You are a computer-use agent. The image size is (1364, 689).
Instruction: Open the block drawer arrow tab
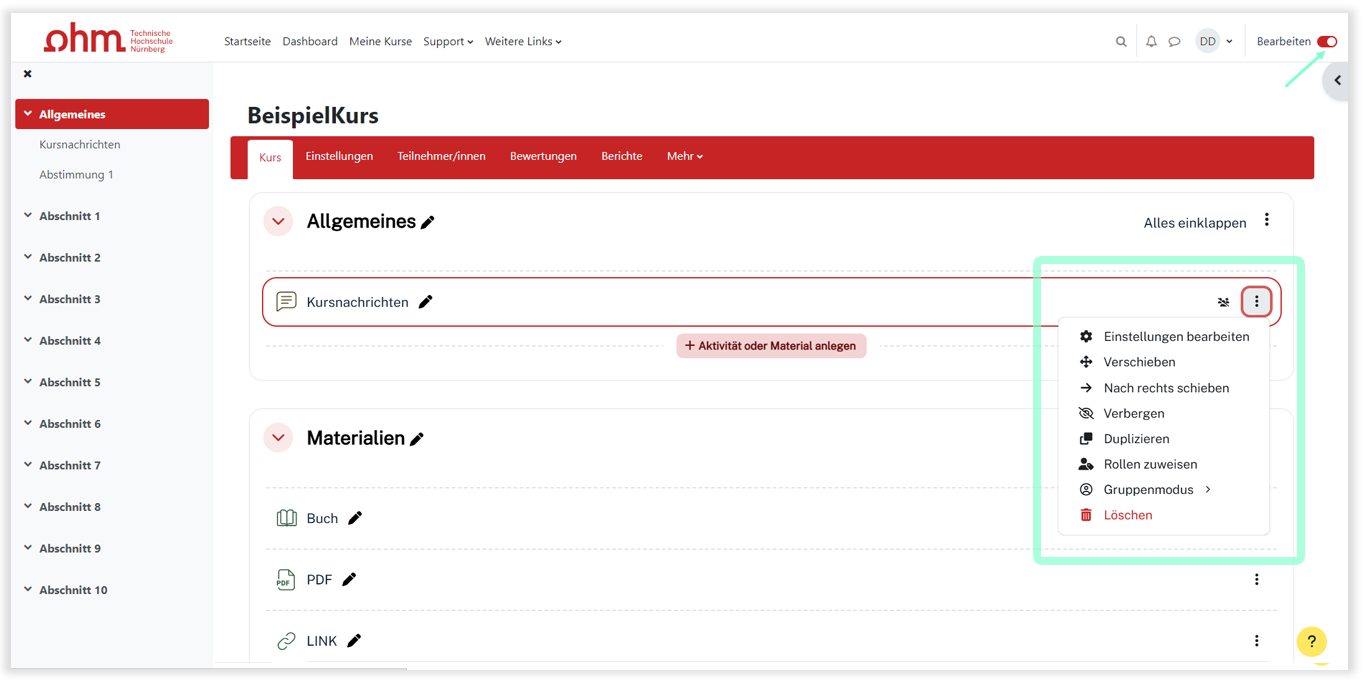1337,81
